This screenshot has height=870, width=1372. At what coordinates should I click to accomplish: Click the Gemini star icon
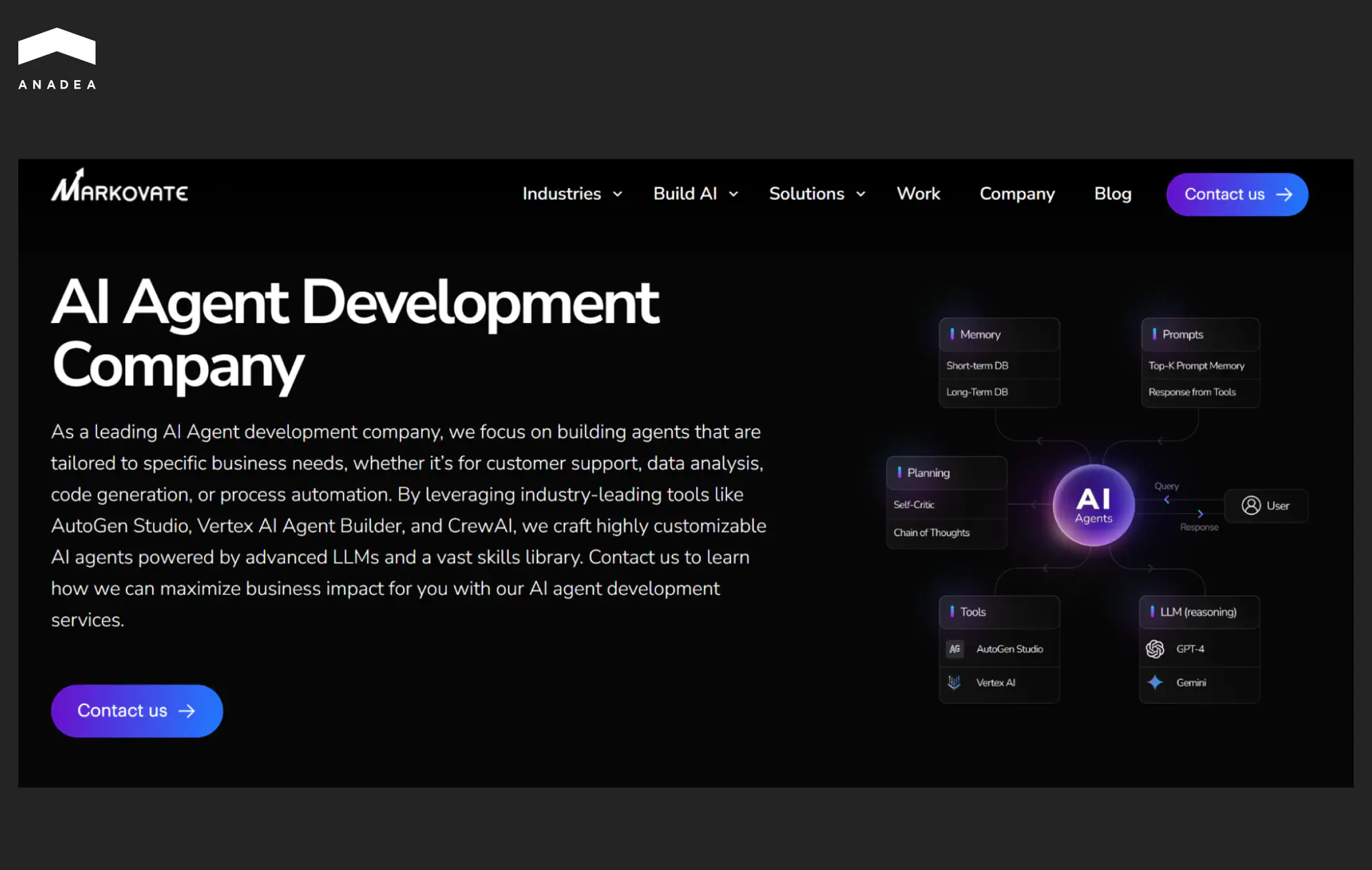tap(1155, 682)
